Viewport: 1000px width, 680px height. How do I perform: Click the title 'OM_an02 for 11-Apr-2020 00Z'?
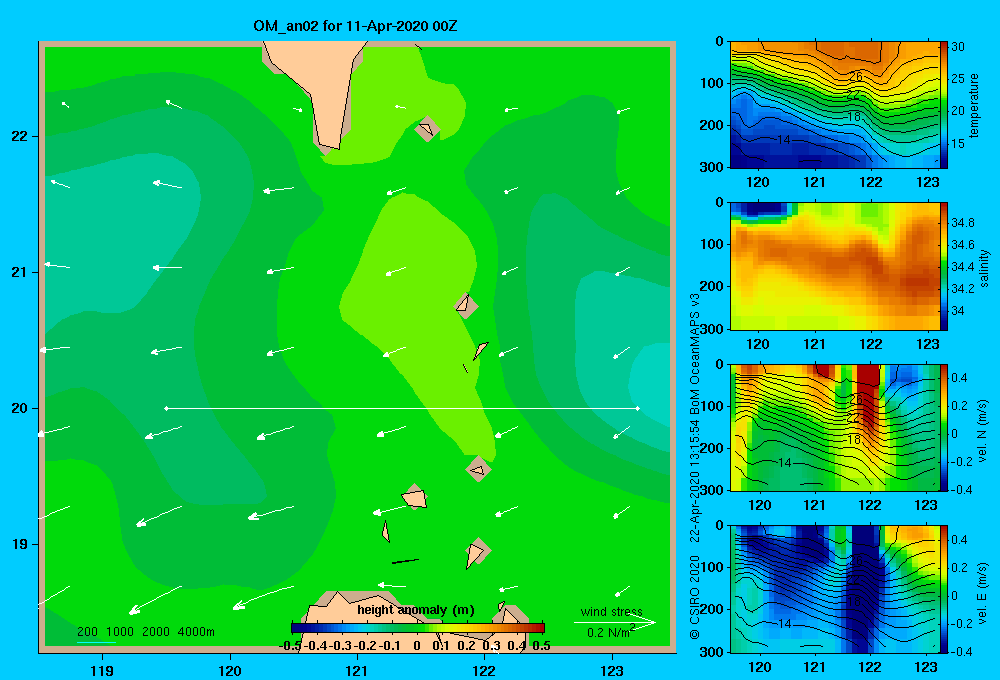pyautogui.click(x=355, y=26)
